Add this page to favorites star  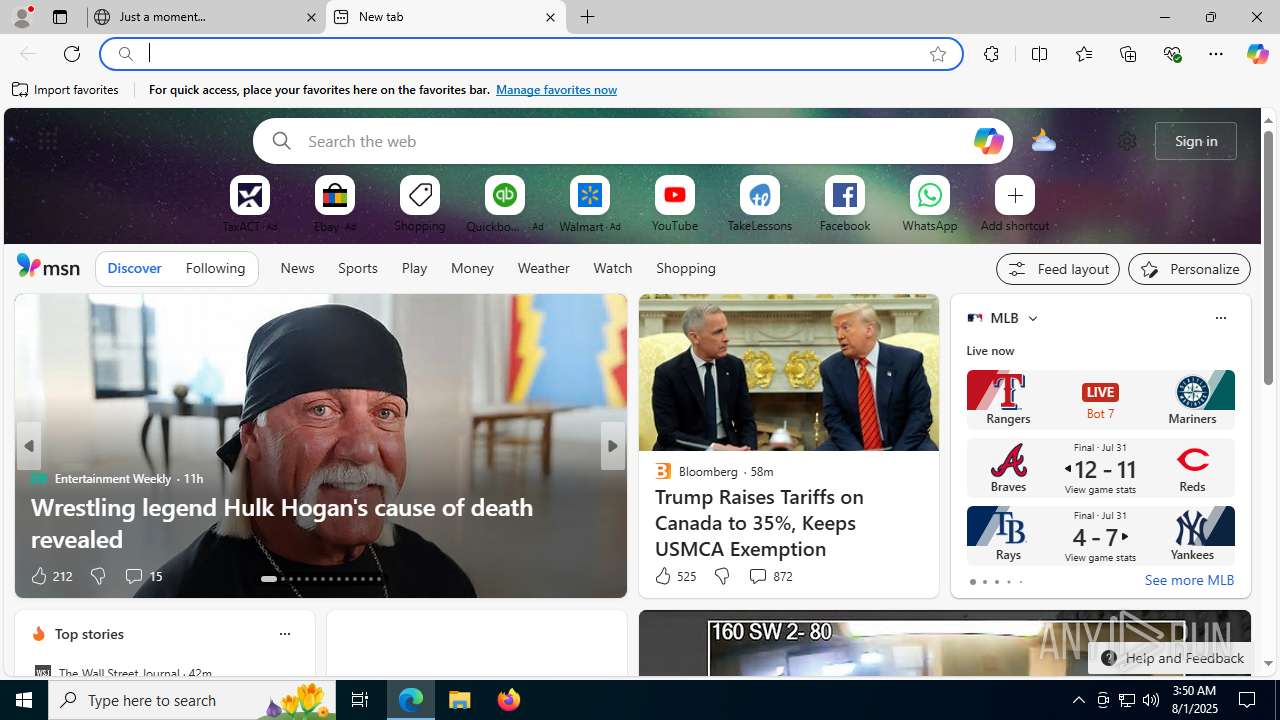tap(937, 54)
